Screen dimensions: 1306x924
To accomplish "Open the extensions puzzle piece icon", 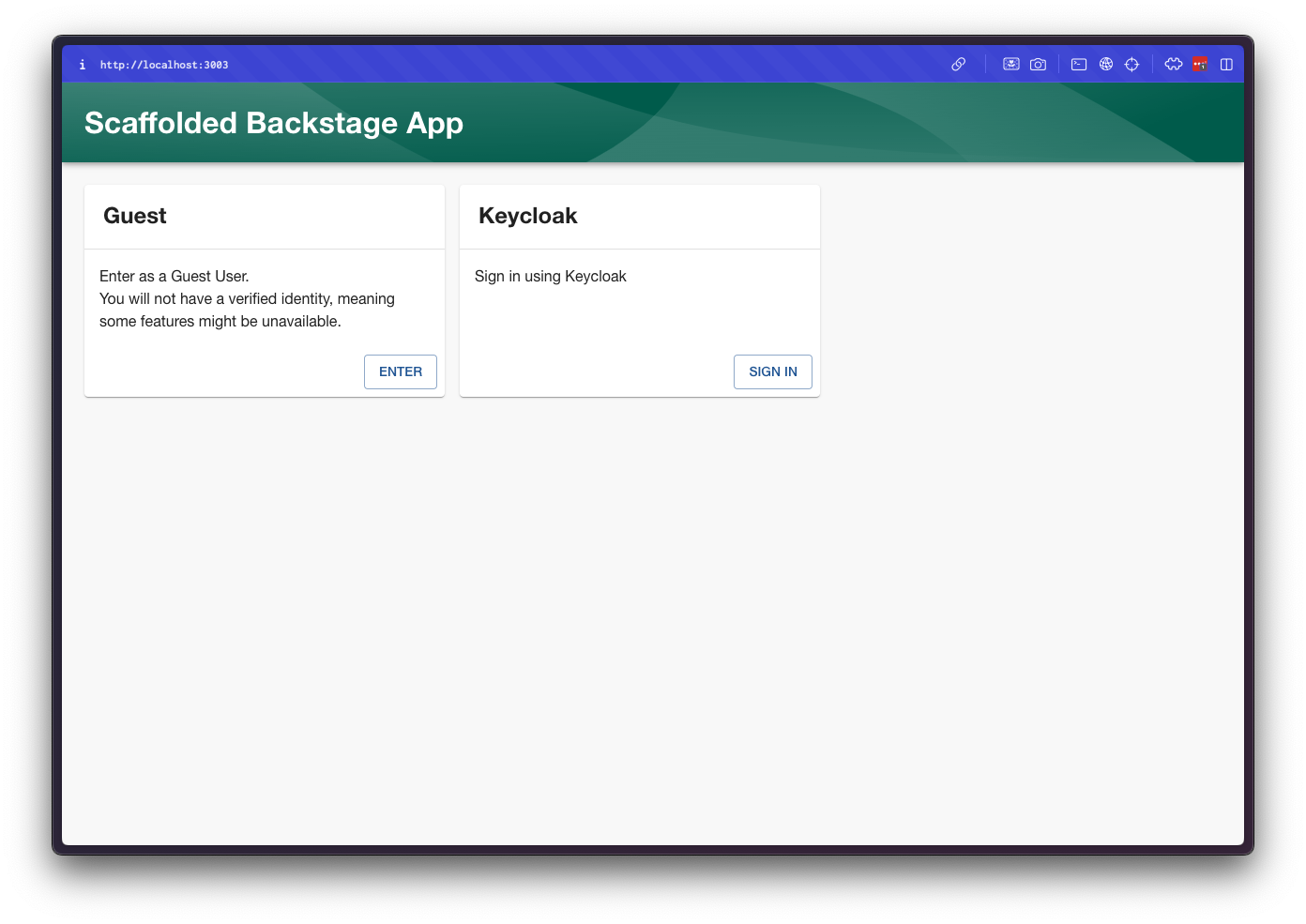I will (x=1174, y=65).
